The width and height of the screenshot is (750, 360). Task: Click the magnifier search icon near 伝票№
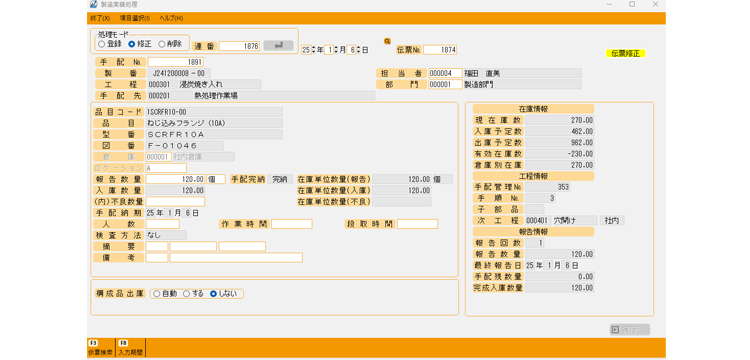tap(387, 41)
